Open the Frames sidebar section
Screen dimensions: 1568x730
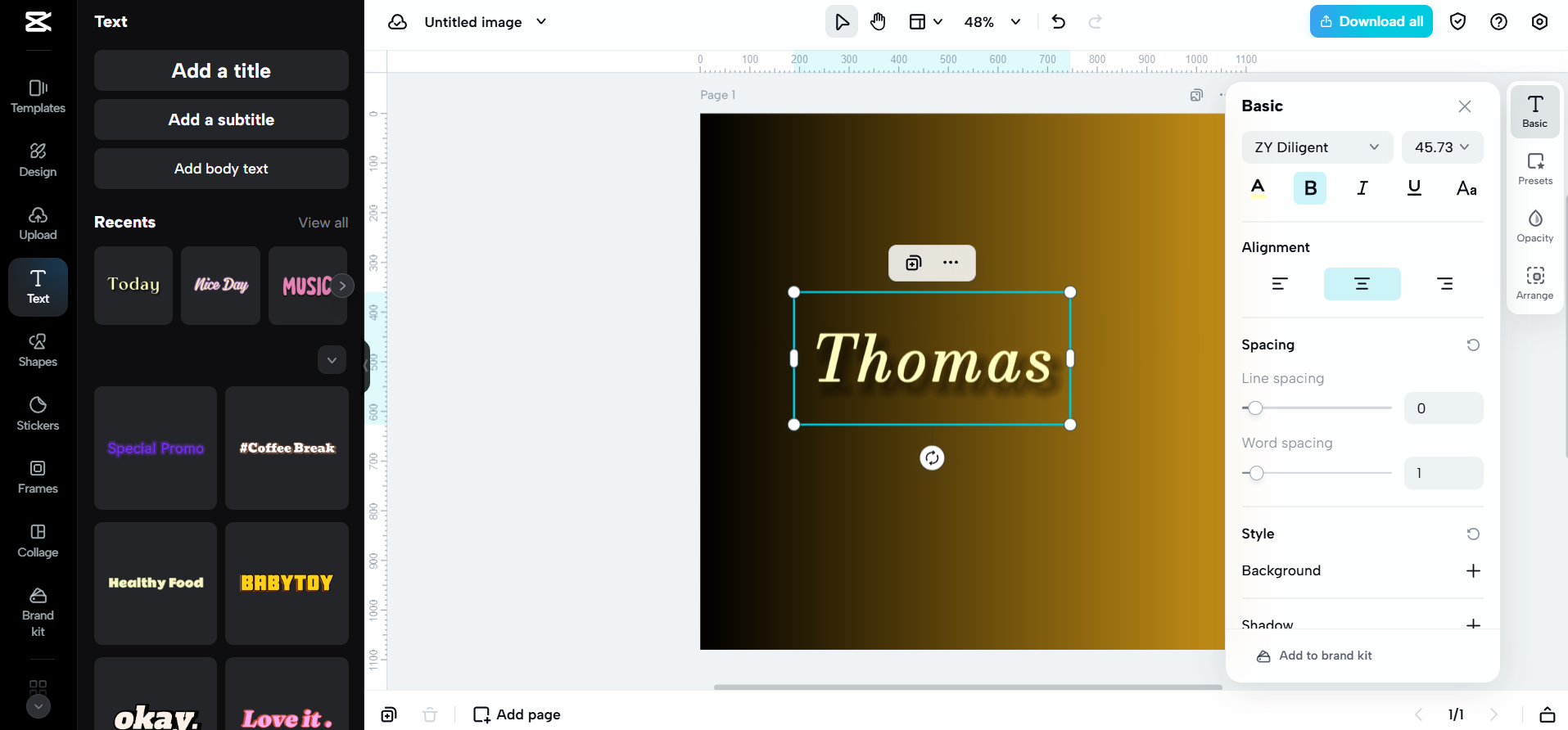click(x=38, y=477)
